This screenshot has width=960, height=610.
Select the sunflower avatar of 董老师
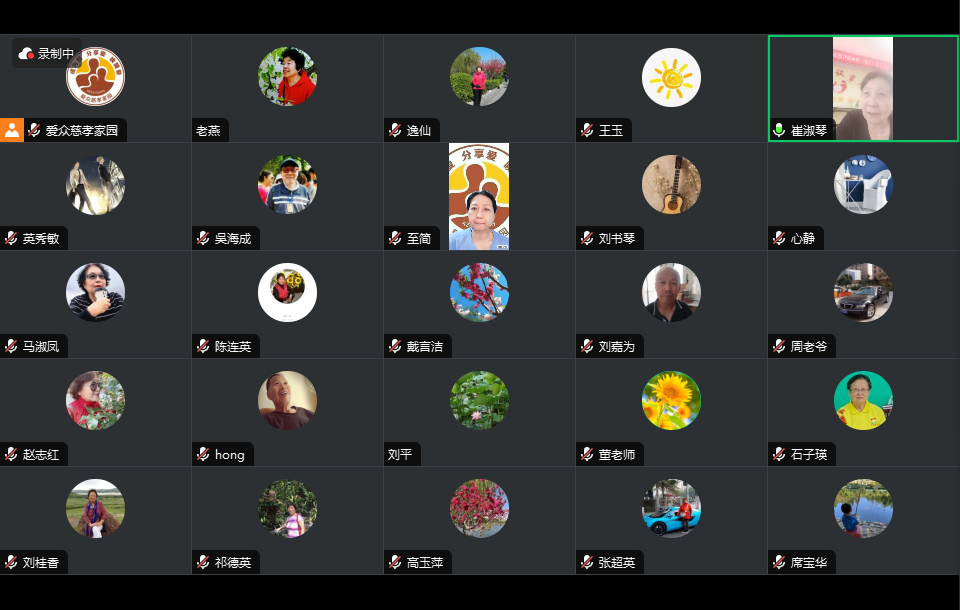click(x=671, y=401)
